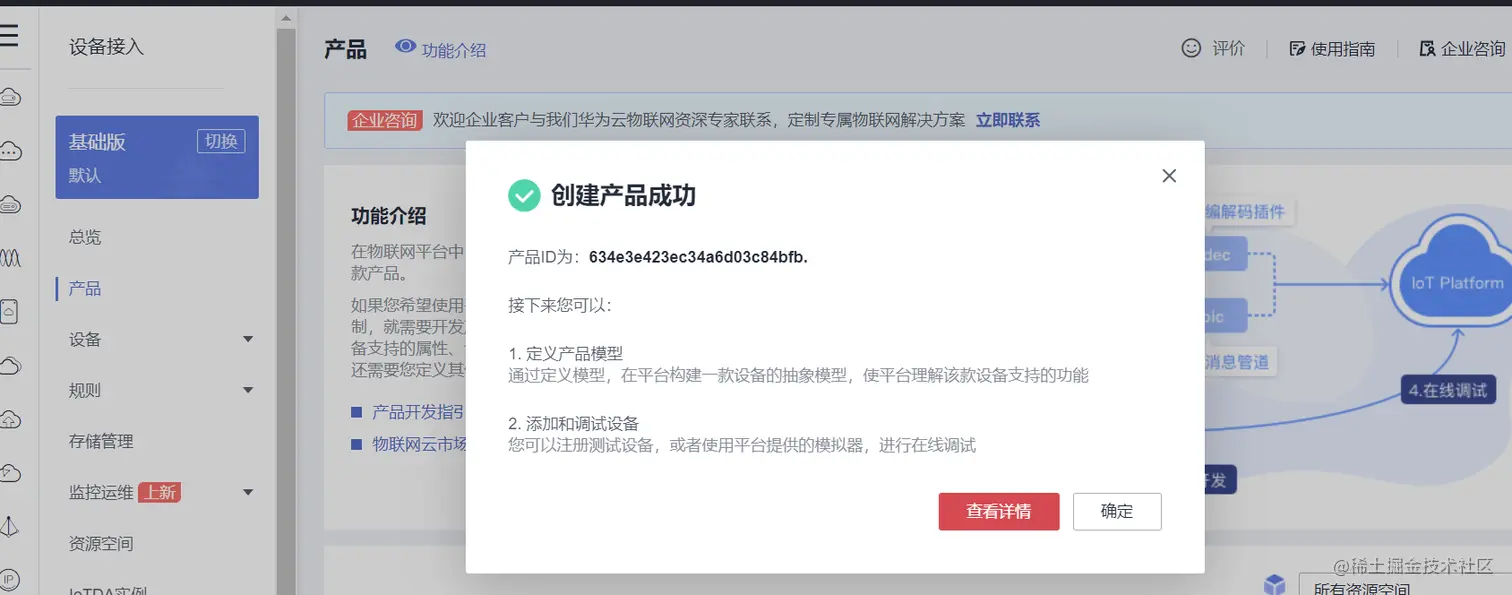The image size is (1512, 595).
Task: Click the 查看详情 button
Action: [999, 511]
